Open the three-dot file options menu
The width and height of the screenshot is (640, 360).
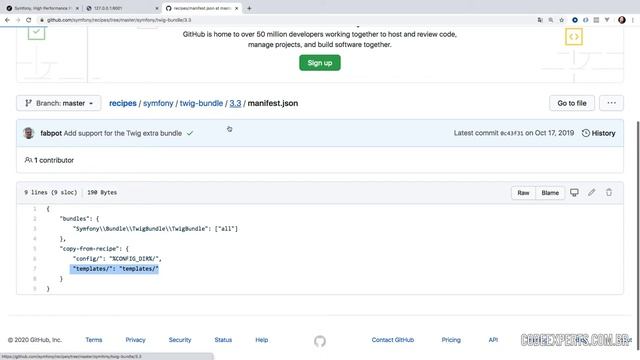(611, 103)
